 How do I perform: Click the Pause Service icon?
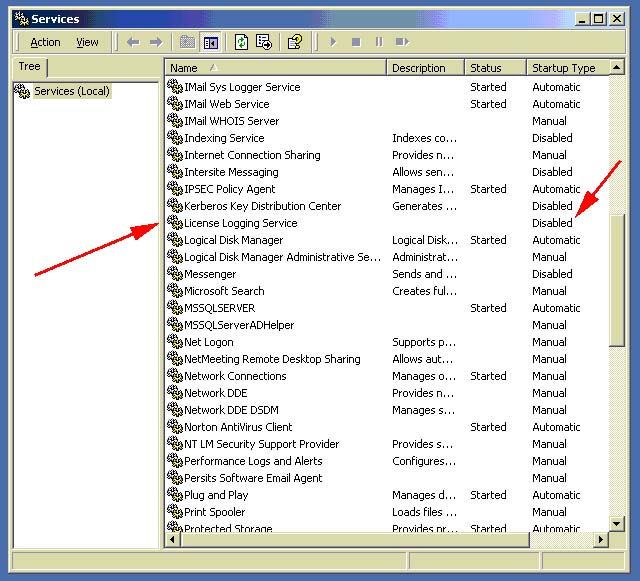point(379,42)
